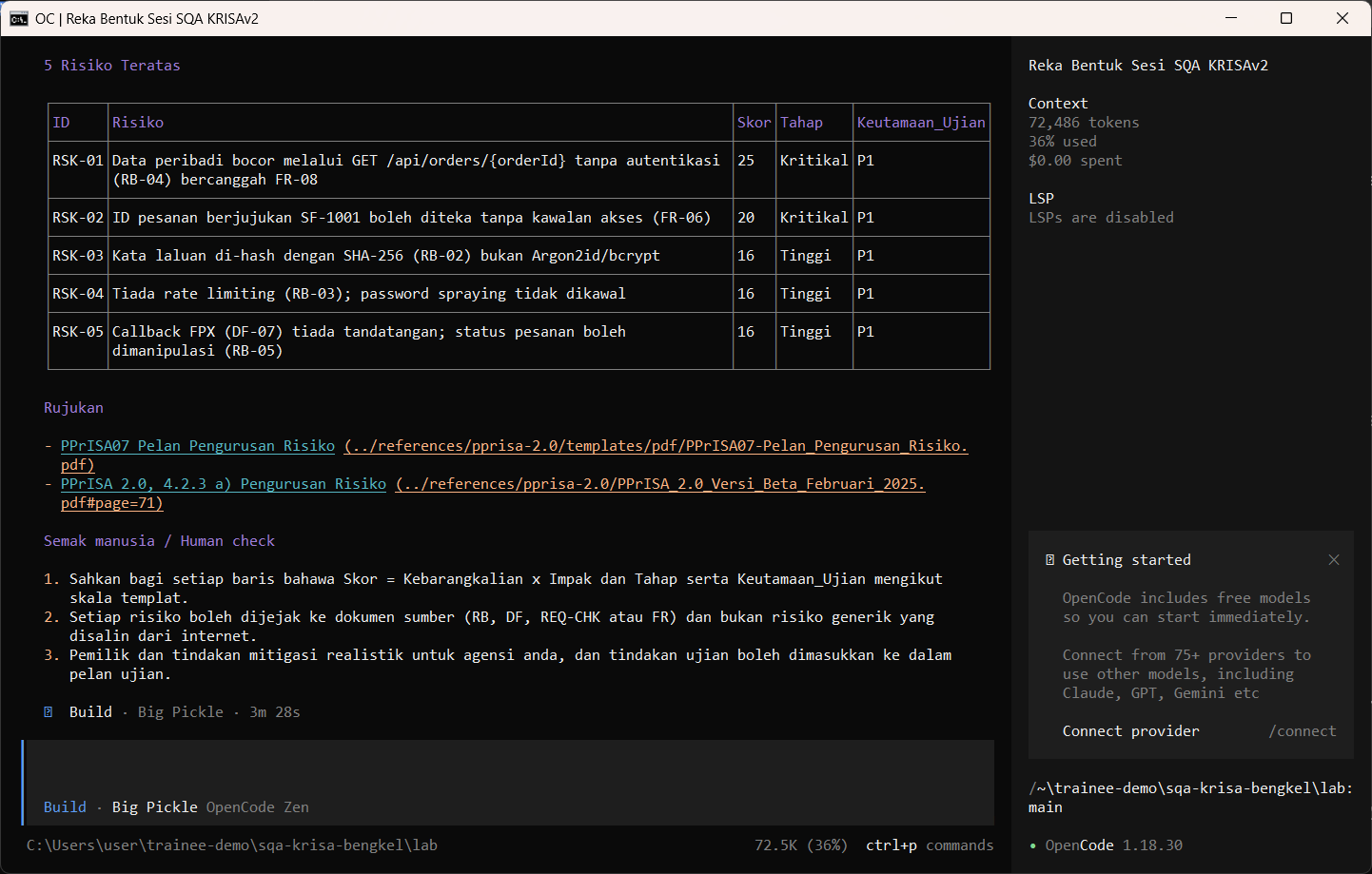Image resolution: width=1372 pixels, height=874 pixels.
Task: Click the terminal icon in title bar
Action: (19, 18)
